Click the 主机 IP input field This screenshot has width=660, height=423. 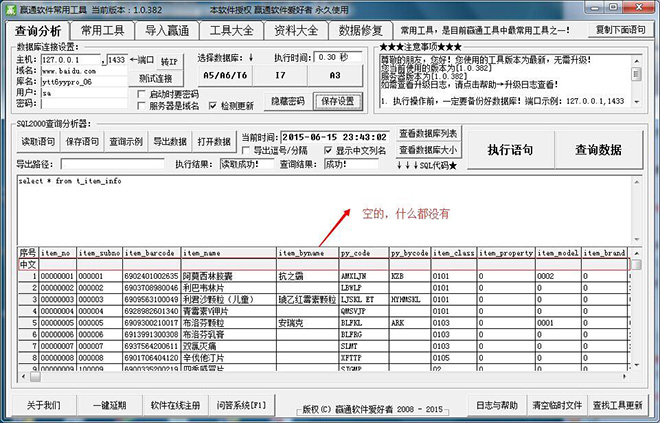[x=71, y=60]
